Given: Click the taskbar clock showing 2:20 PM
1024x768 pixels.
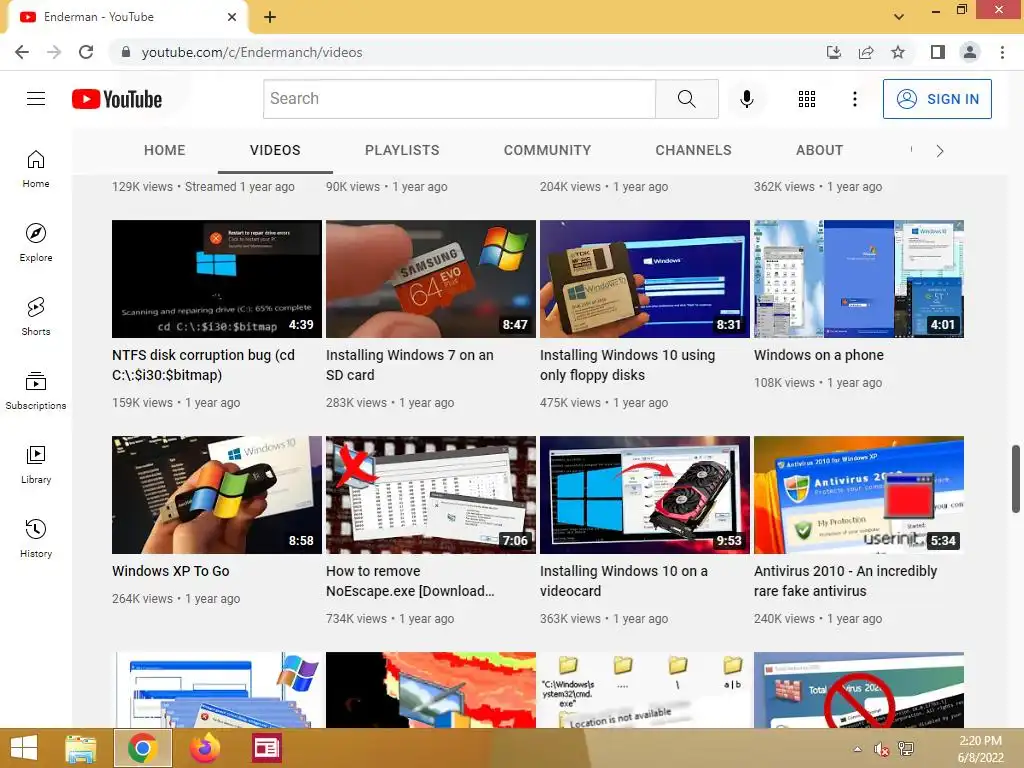Looking at the screenshot, I should point(980,749).
